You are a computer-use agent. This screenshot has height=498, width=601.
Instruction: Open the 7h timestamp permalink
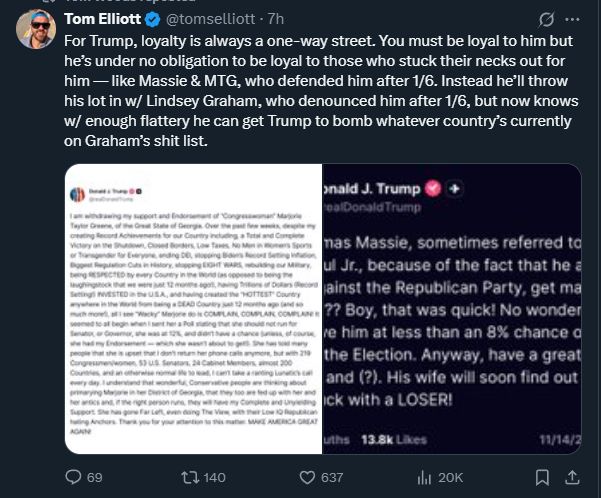[x=276, y=19]
